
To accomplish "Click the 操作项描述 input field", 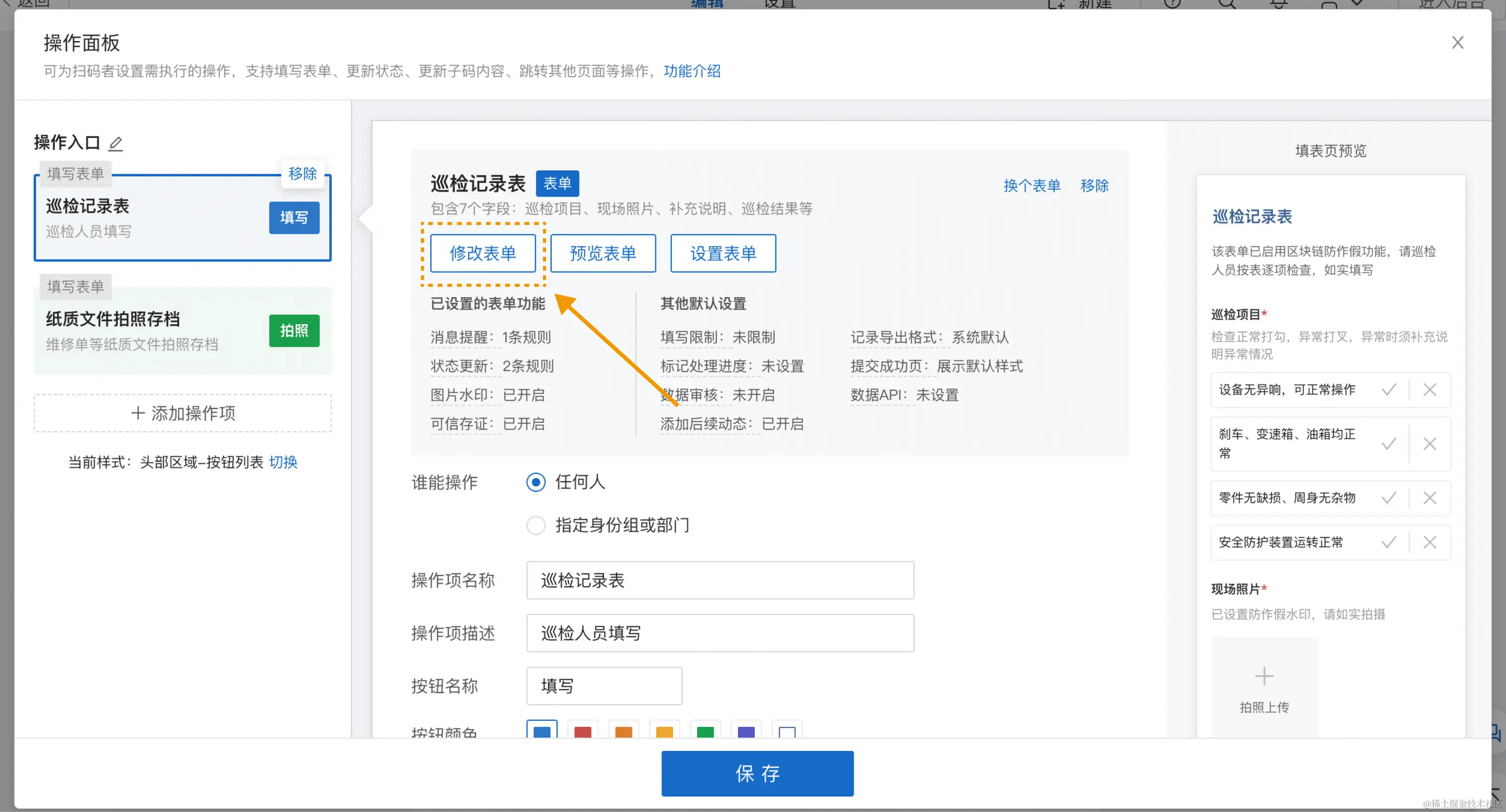I will click(x=720, y=633).
